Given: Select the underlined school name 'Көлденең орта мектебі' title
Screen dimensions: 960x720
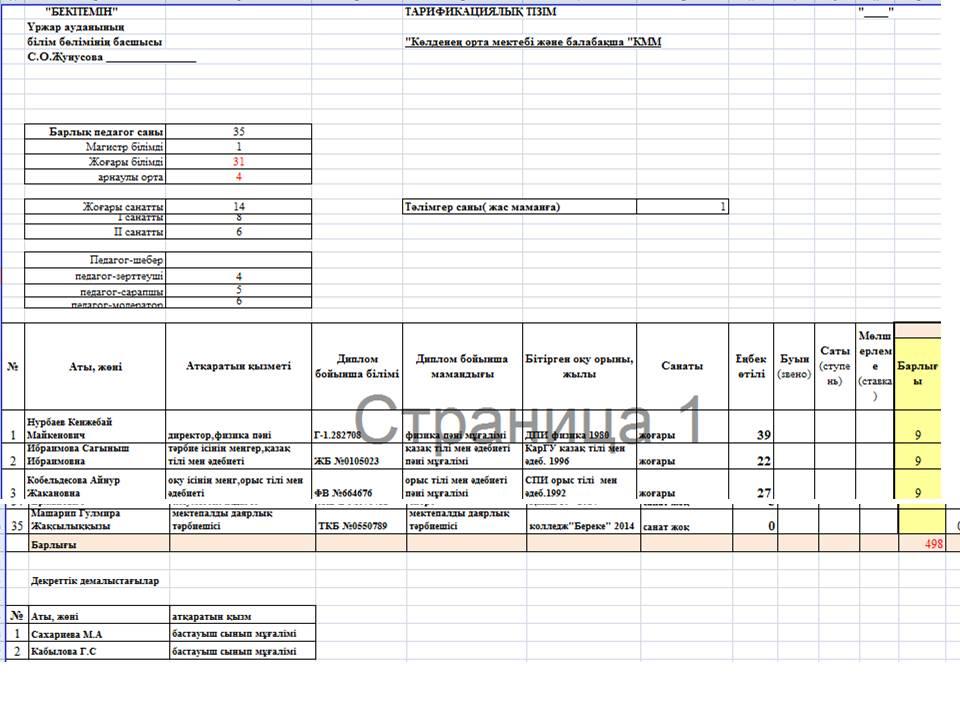Looking at the screenshot, I should click(533, 42).
